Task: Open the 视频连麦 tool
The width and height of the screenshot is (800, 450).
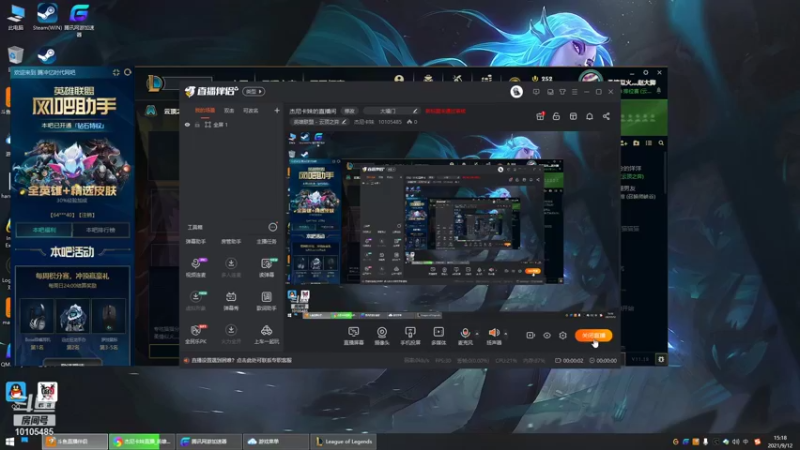Action: pyautogui.click(x=196, y=267)
